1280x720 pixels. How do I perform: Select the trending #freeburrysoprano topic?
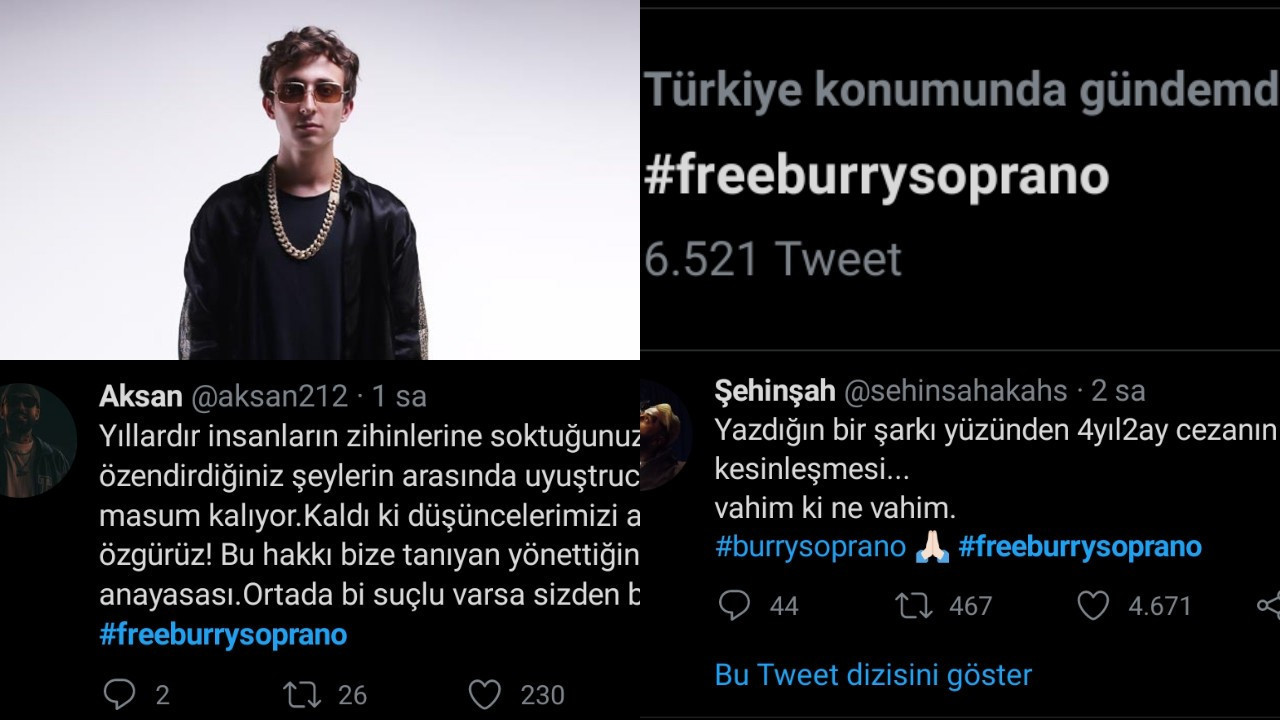[x=877, y=176]
